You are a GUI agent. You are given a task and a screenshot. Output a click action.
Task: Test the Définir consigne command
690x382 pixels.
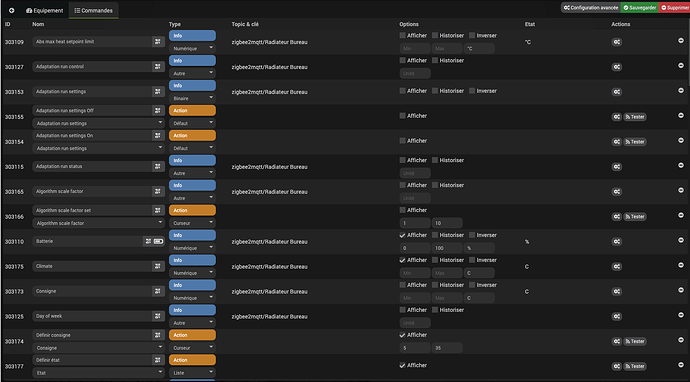click(635, 341)
